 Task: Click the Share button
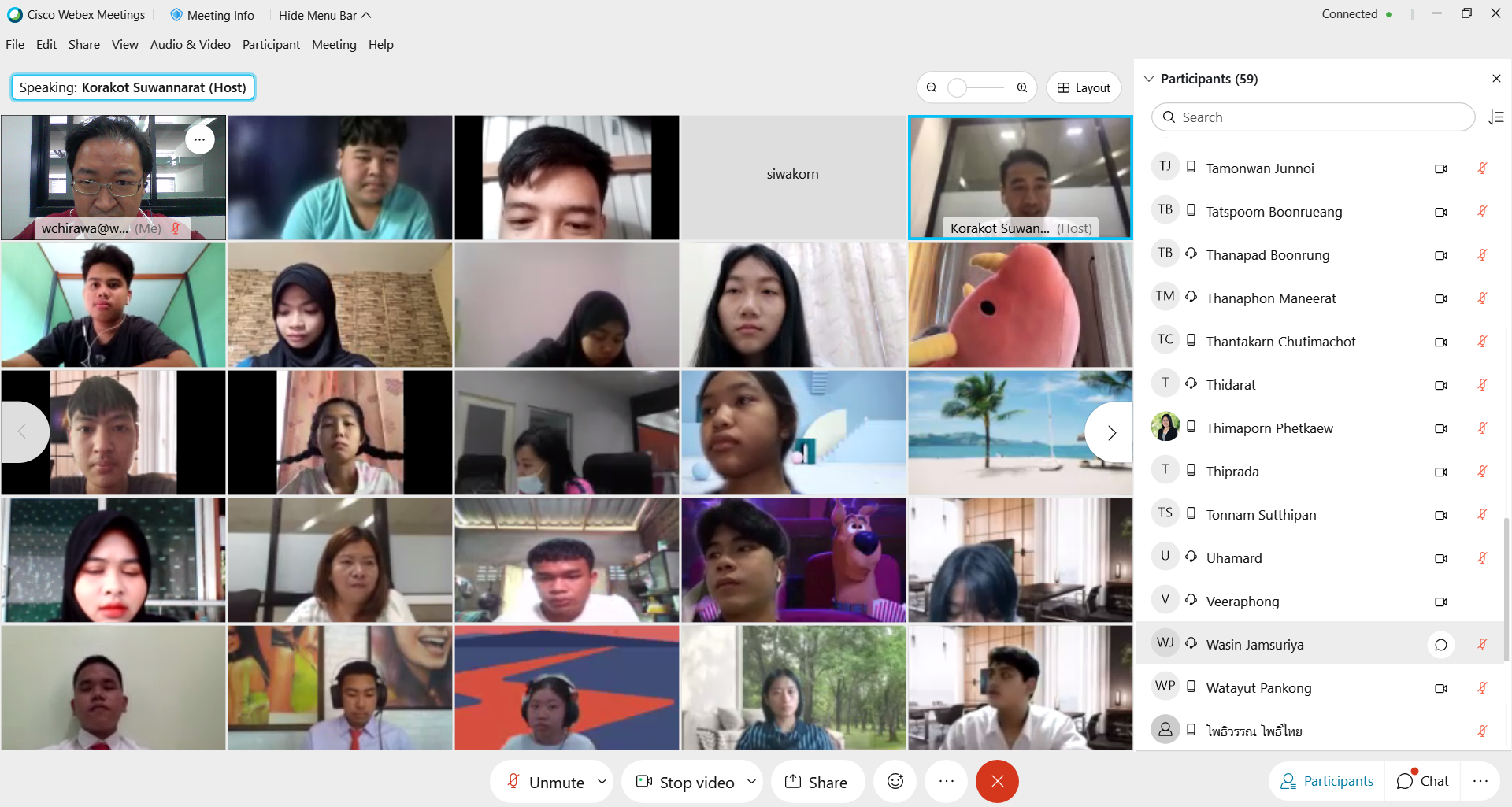click(817, 782)
